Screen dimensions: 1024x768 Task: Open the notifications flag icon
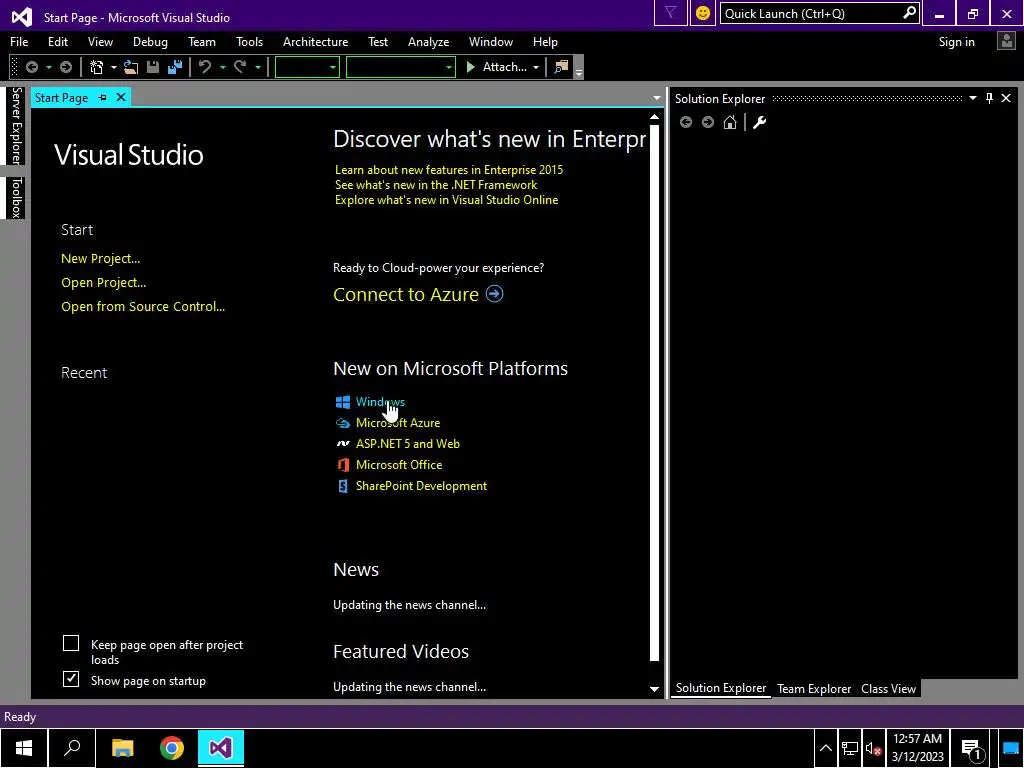pyautogui.click(x=671, y=13)
